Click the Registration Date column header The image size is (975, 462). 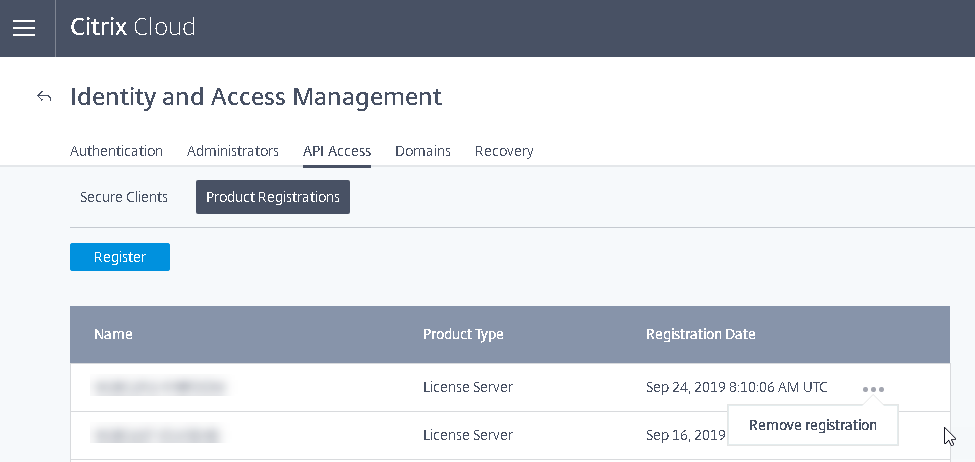click(x=701, y=334)
